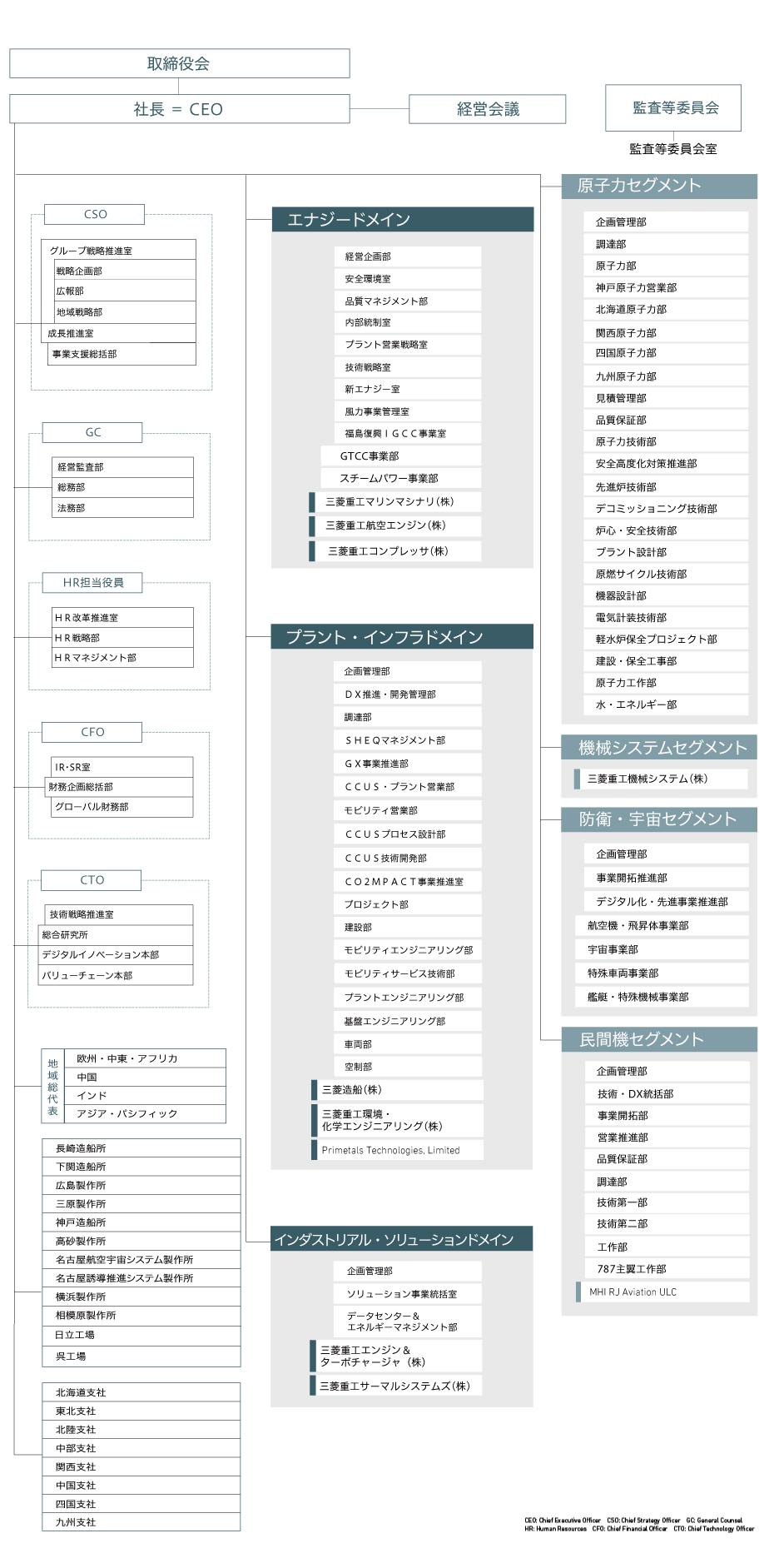This screenshot has height=1568, width=779.
Task: Click デコミッショニング技術部 entry
Action: [666, 508]
